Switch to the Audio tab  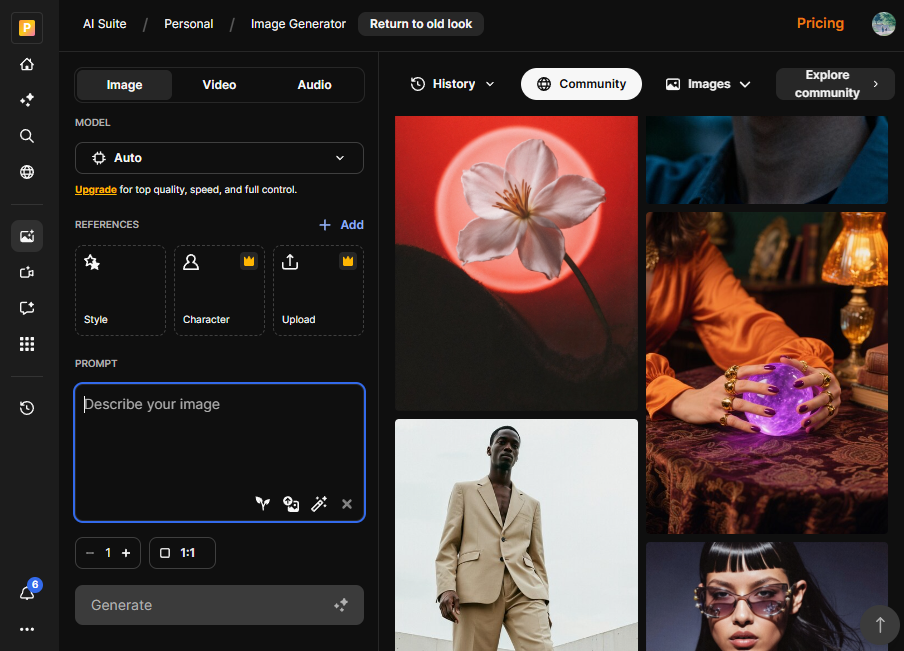tap(314, 85)
